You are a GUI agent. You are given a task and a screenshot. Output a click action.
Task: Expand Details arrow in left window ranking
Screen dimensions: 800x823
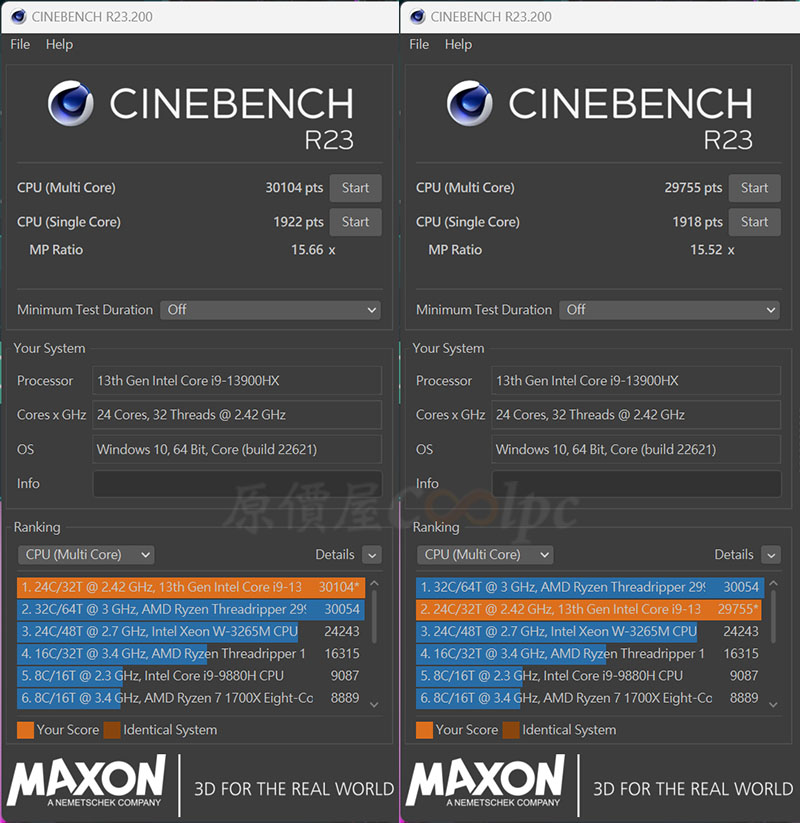coord(372,555)
